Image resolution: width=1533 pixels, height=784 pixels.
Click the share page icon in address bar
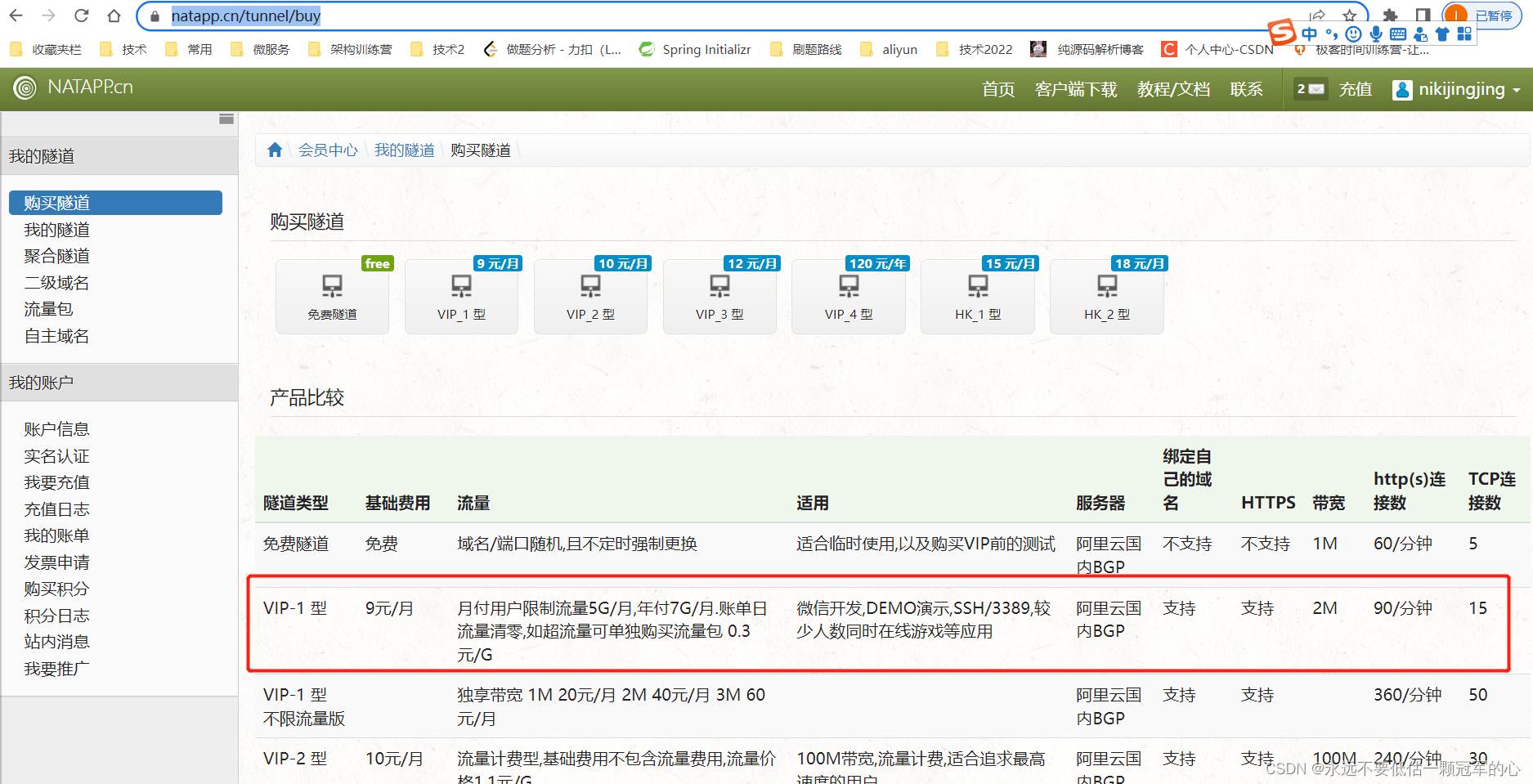pos(1317,16)
